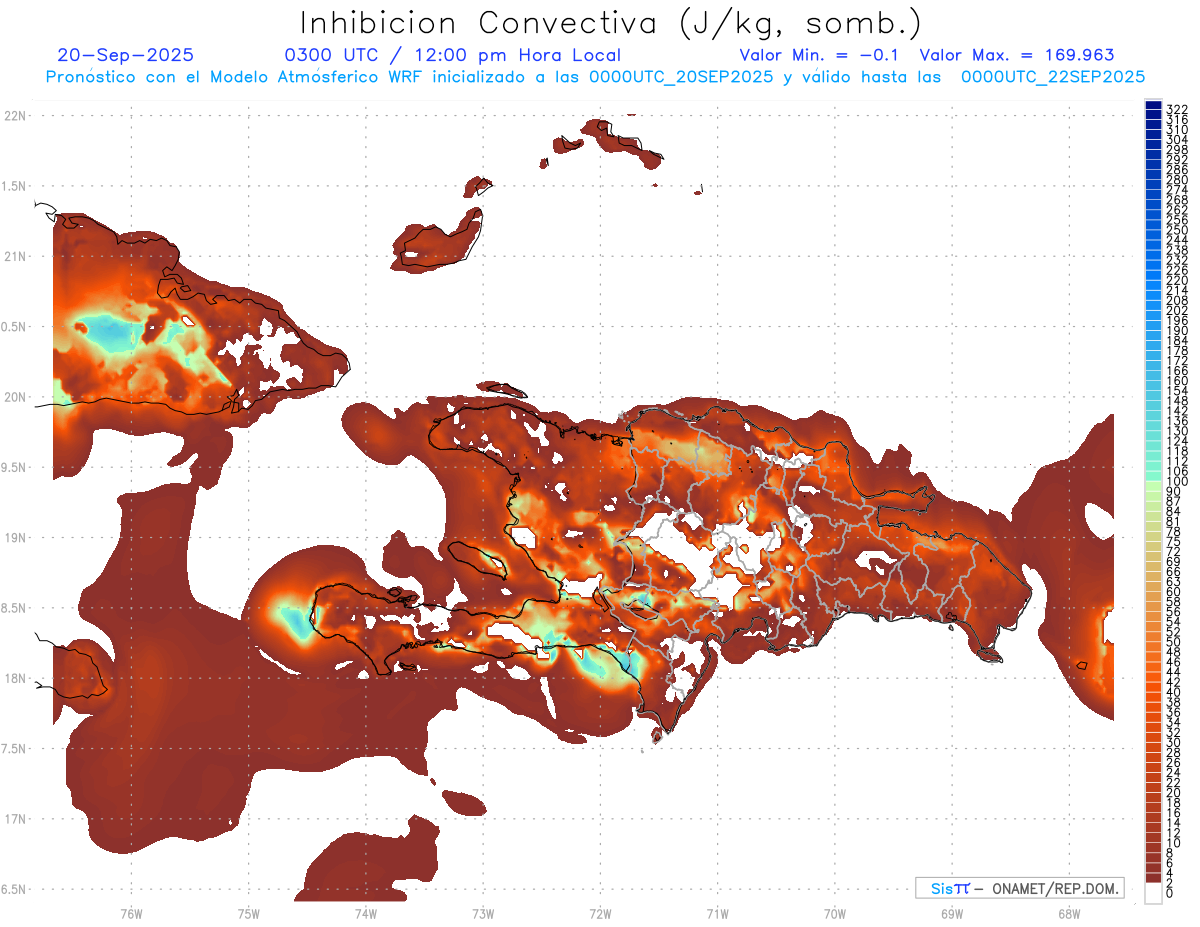Screen dimensions: 1200x927
Task: Click the latitude label '9.5N'
Action: point(14,467)
